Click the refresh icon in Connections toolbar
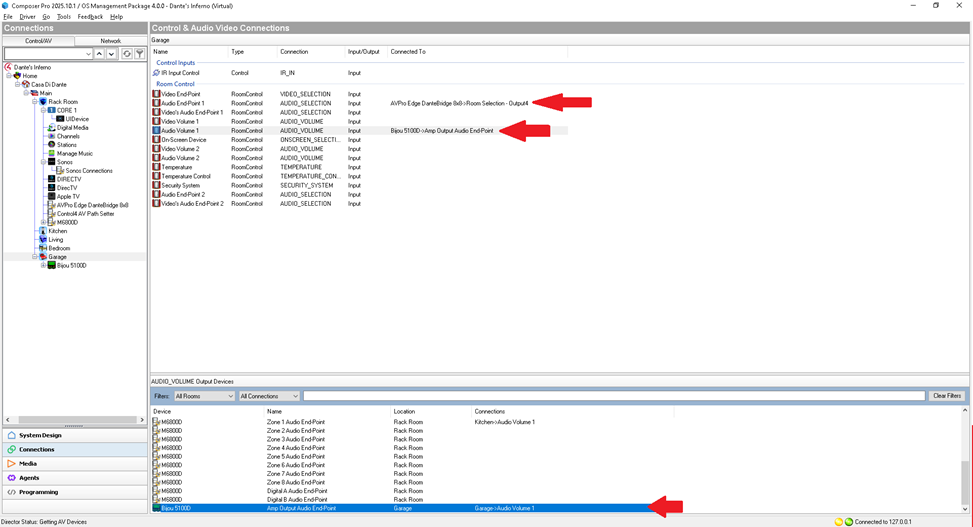The image size is (973, 527). 127,54
